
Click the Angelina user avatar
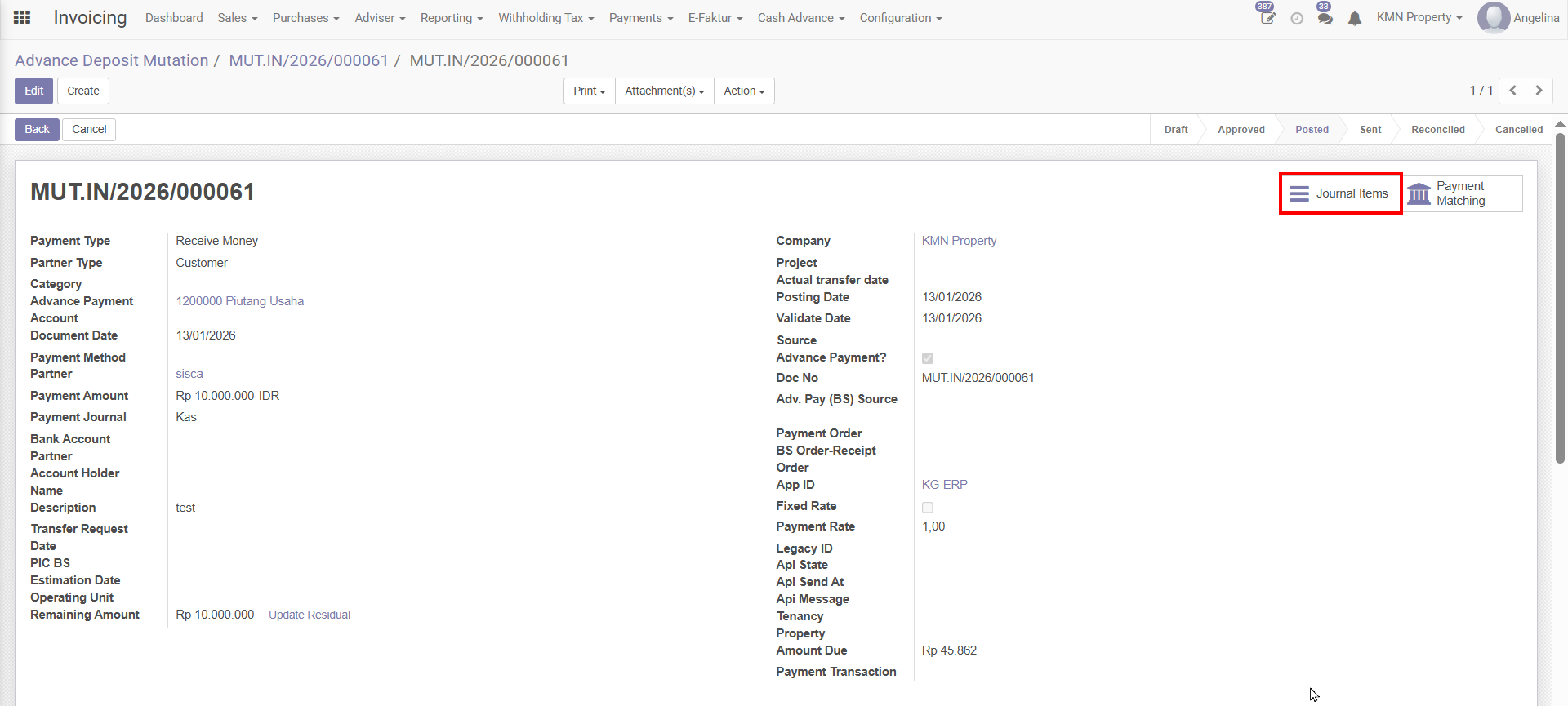pyautogui.click(x=1494, y=18)
